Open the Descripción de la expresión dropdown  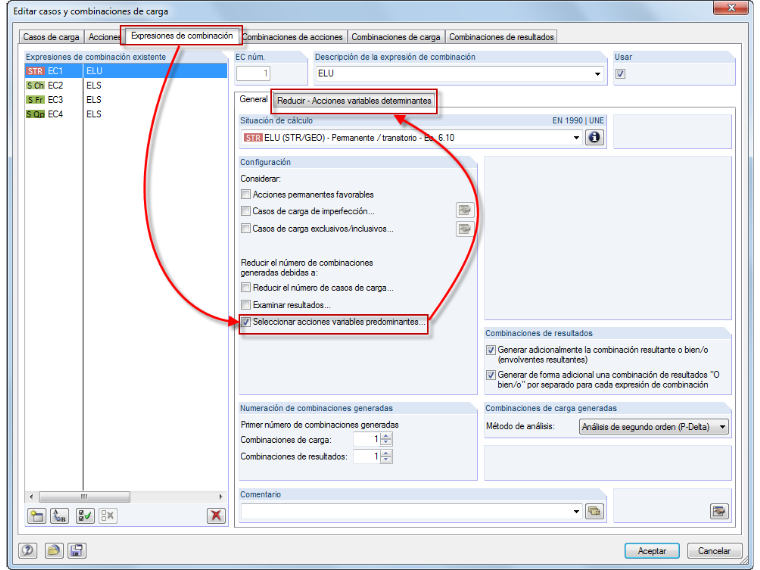tap(598, 74)
